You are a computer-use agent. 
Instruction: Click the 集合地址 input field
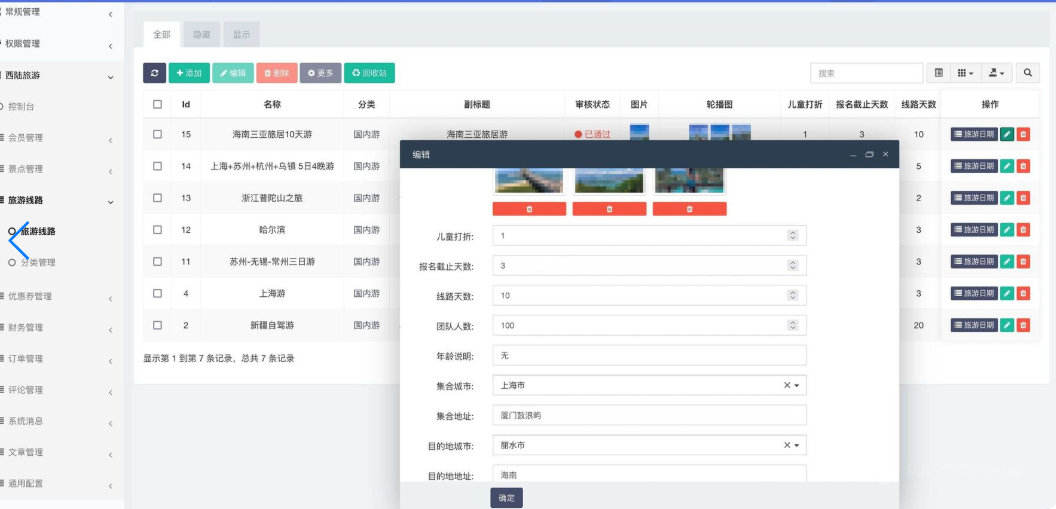[649, 414]
